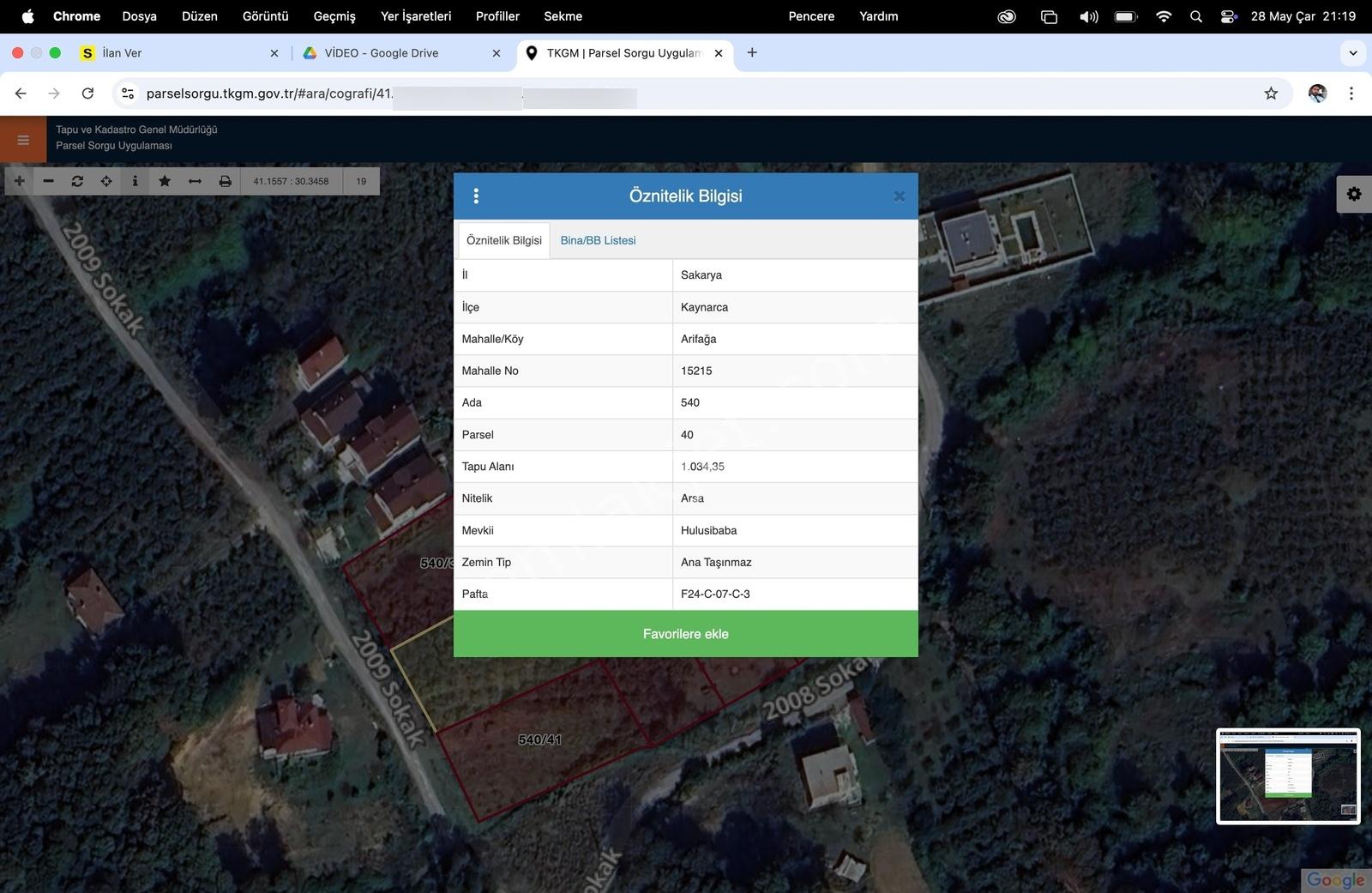Screen dimensions: 1372x893
Task: Go back to previous page
Action: [x=21, y=94]
